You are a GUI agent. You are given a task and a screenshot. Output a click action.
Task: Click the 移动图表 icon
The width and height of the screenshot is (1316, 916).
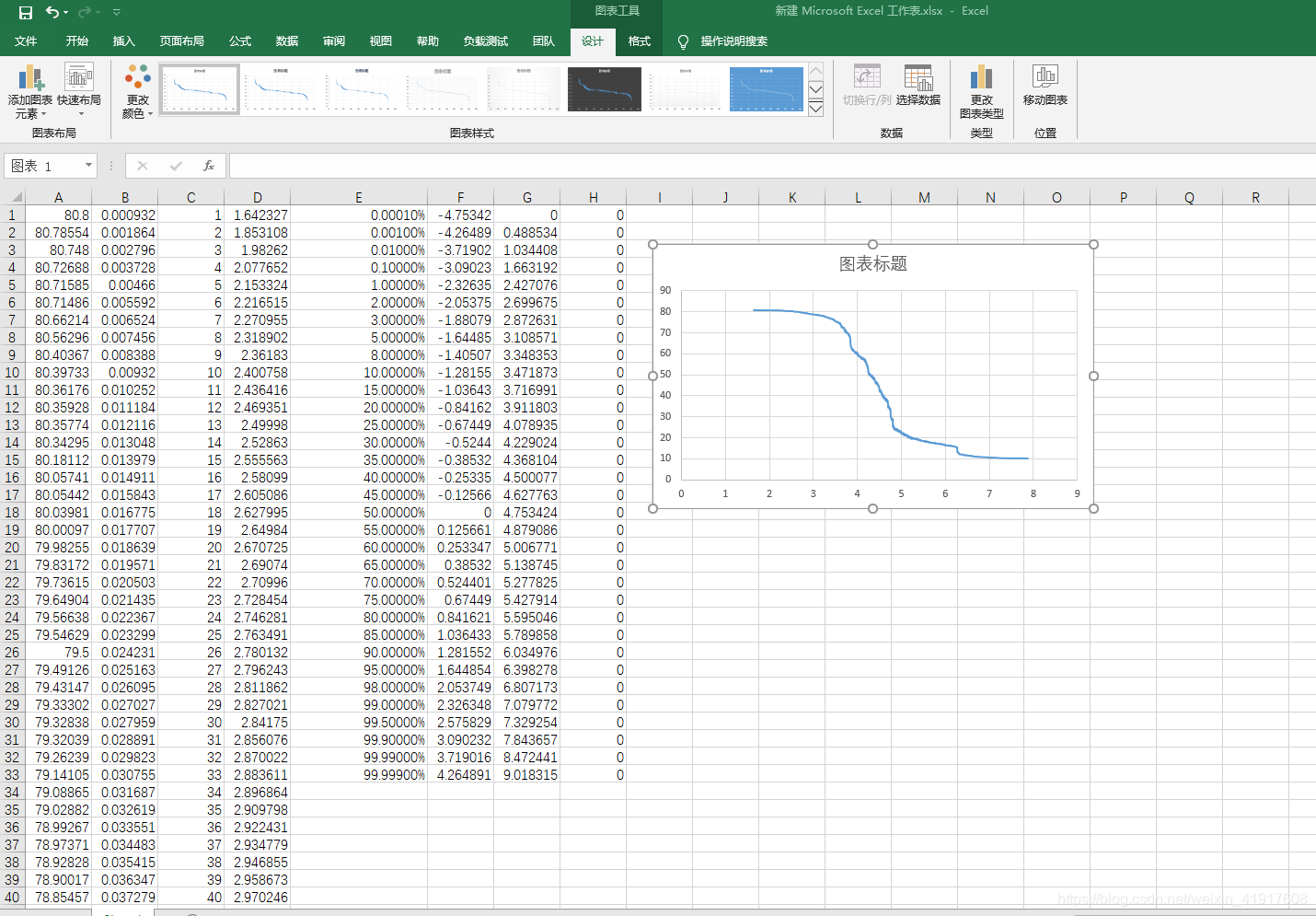click(x=1045, y=77)
